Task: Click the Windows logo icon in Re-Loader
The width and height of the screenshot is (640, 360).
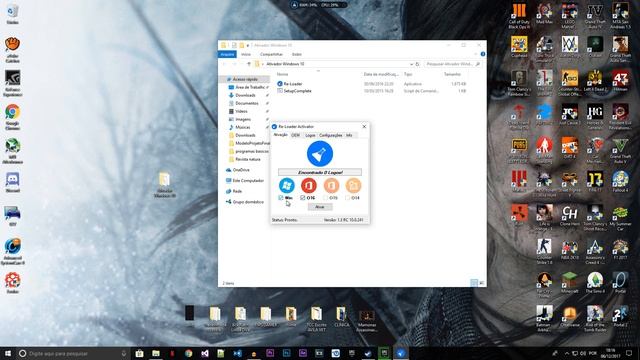Action: [x=287, y=185]
